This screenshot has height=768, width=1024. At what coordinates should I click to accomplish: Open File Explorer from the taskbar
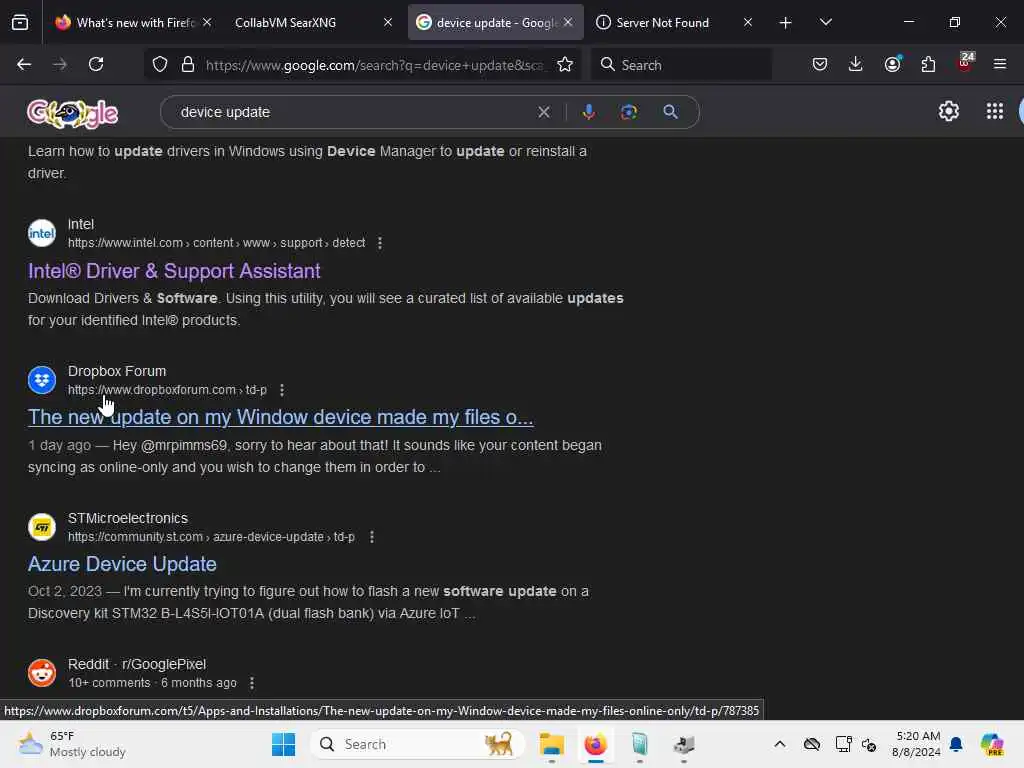pos(552,744)
